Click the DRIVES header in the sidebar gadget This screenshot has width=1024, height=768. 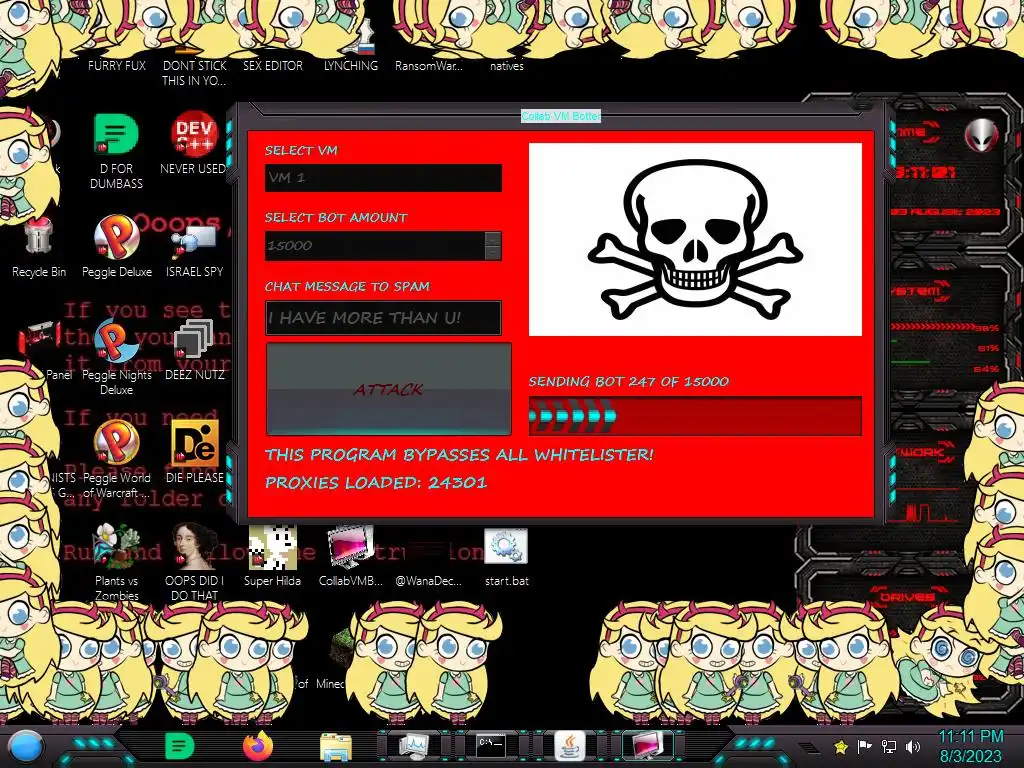click(906, 597)
